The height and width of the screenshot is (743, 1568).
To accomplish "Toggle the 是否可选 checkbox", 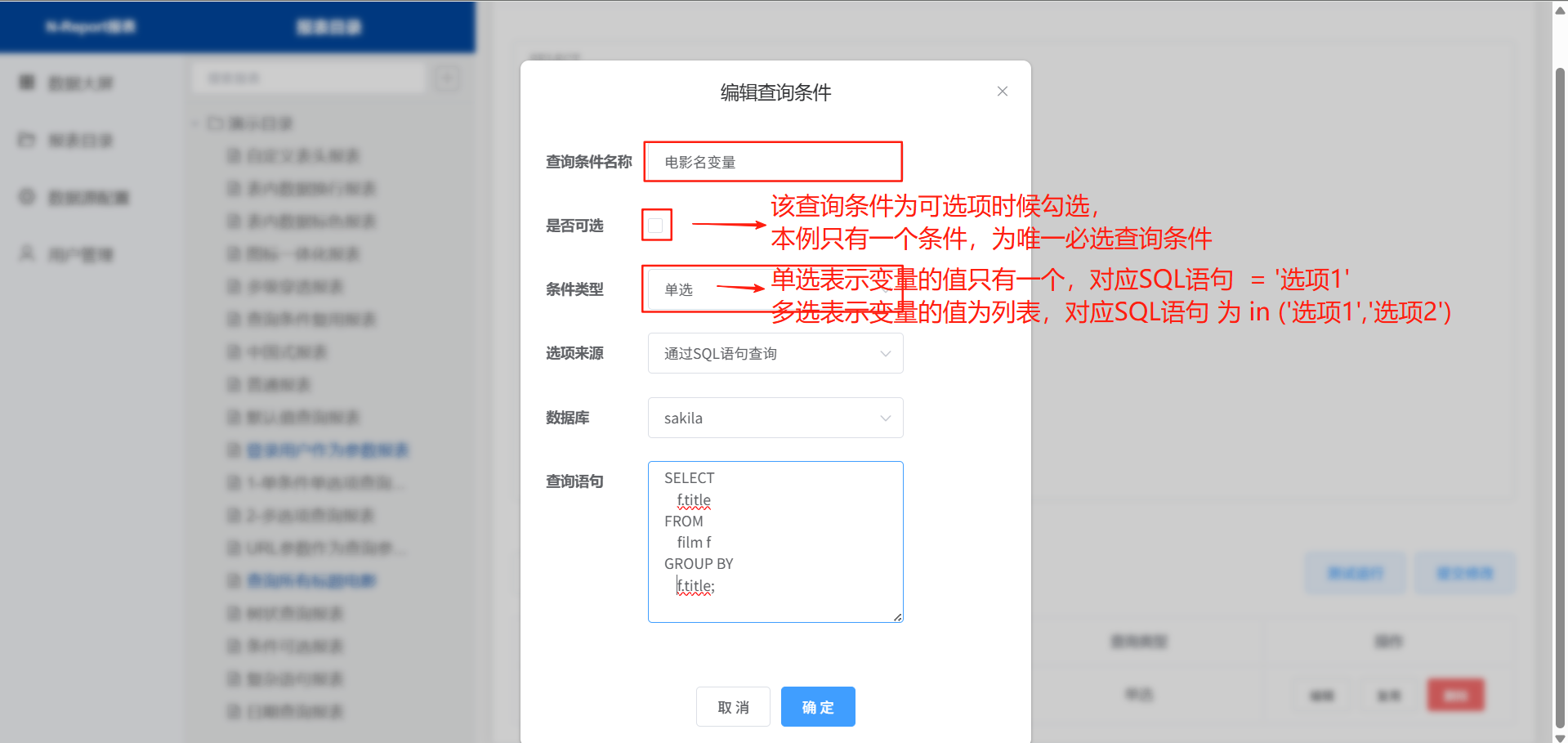I will 655,226.
